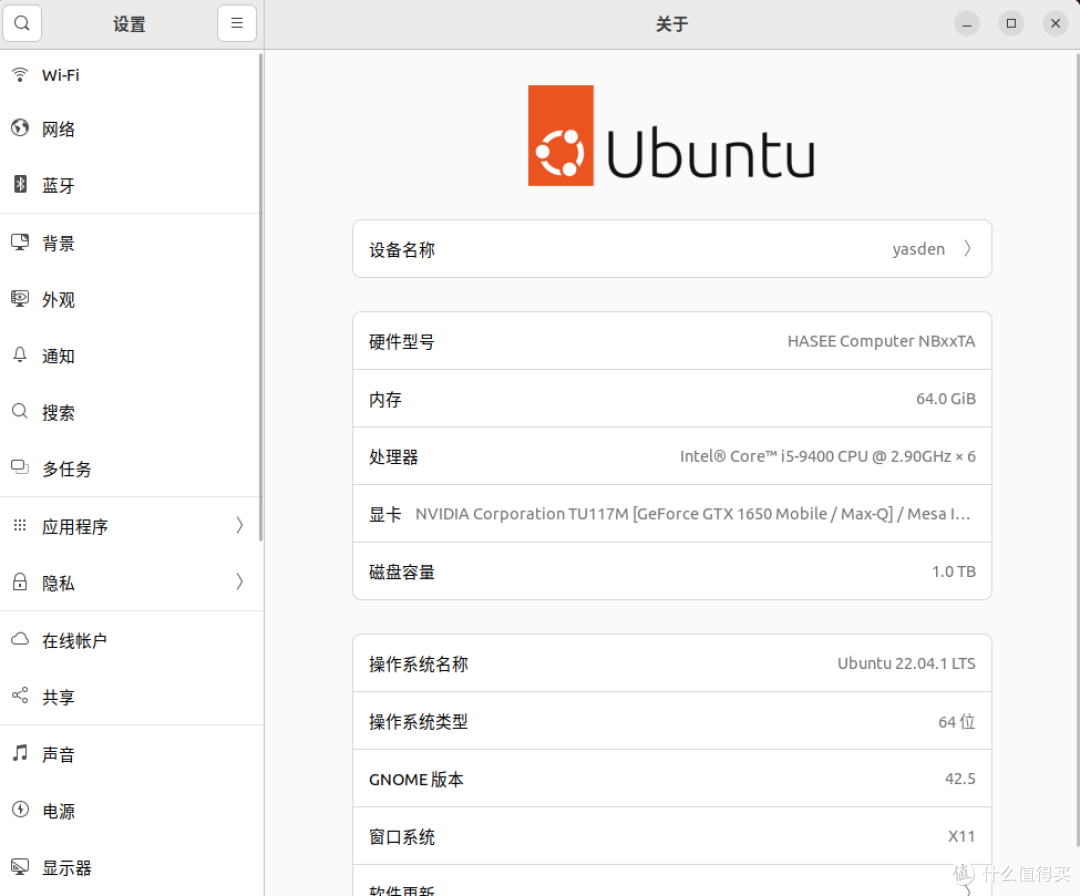The image size is (1080, 896).
Task: Switch to 多任务 settings panel
Action: point(66,469)
